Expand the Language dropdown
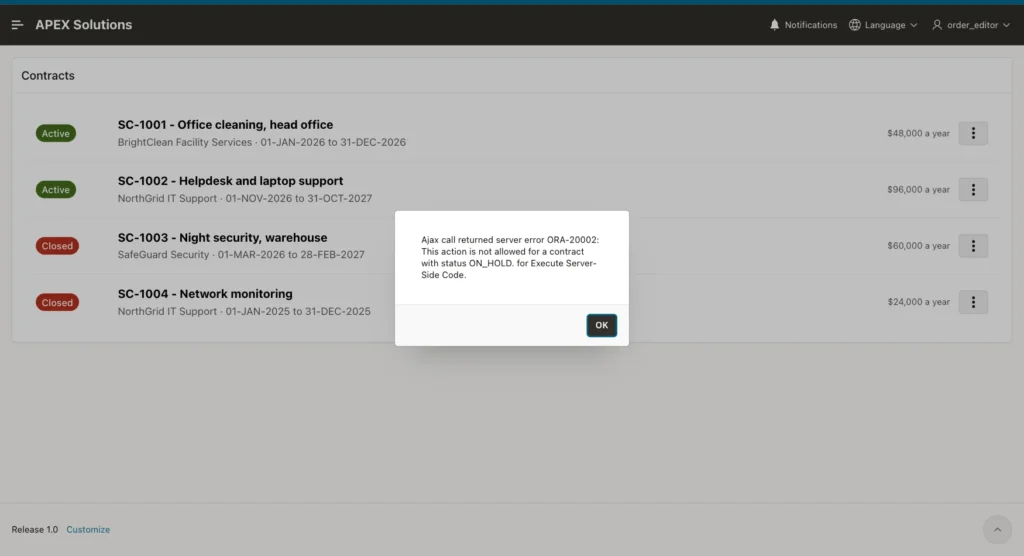The width and height of the screenshot is (1024, 556). (x=883, y=25)
